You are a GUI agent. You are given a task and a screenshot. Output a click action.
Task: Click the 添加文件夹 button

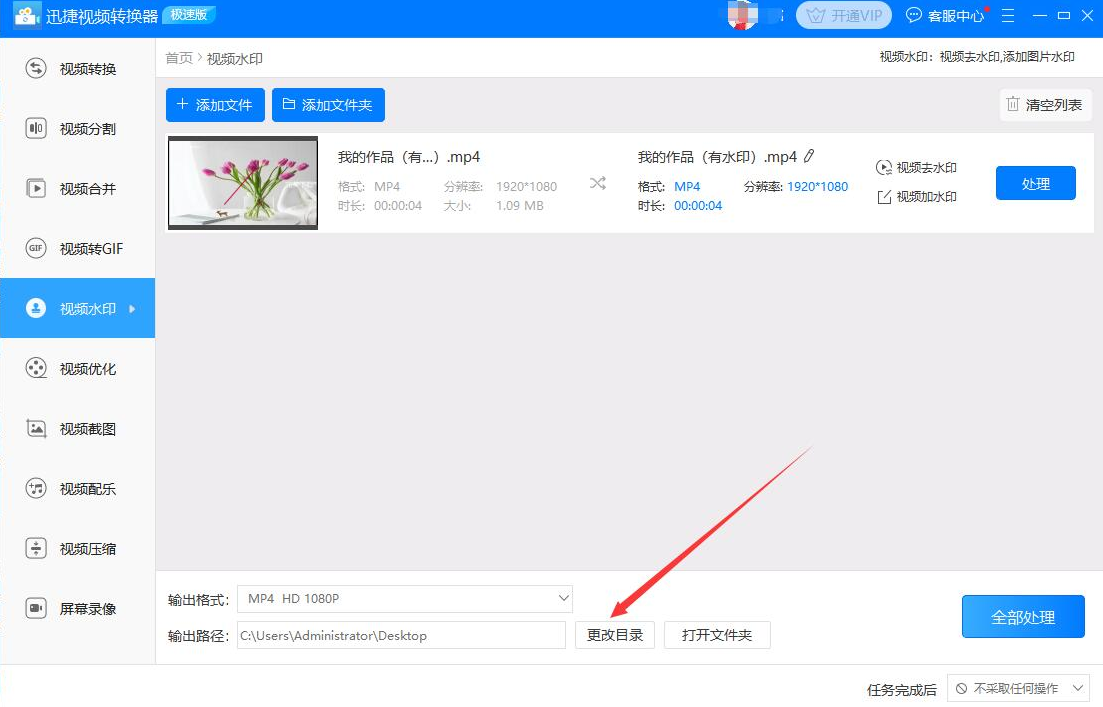[329, 105]
